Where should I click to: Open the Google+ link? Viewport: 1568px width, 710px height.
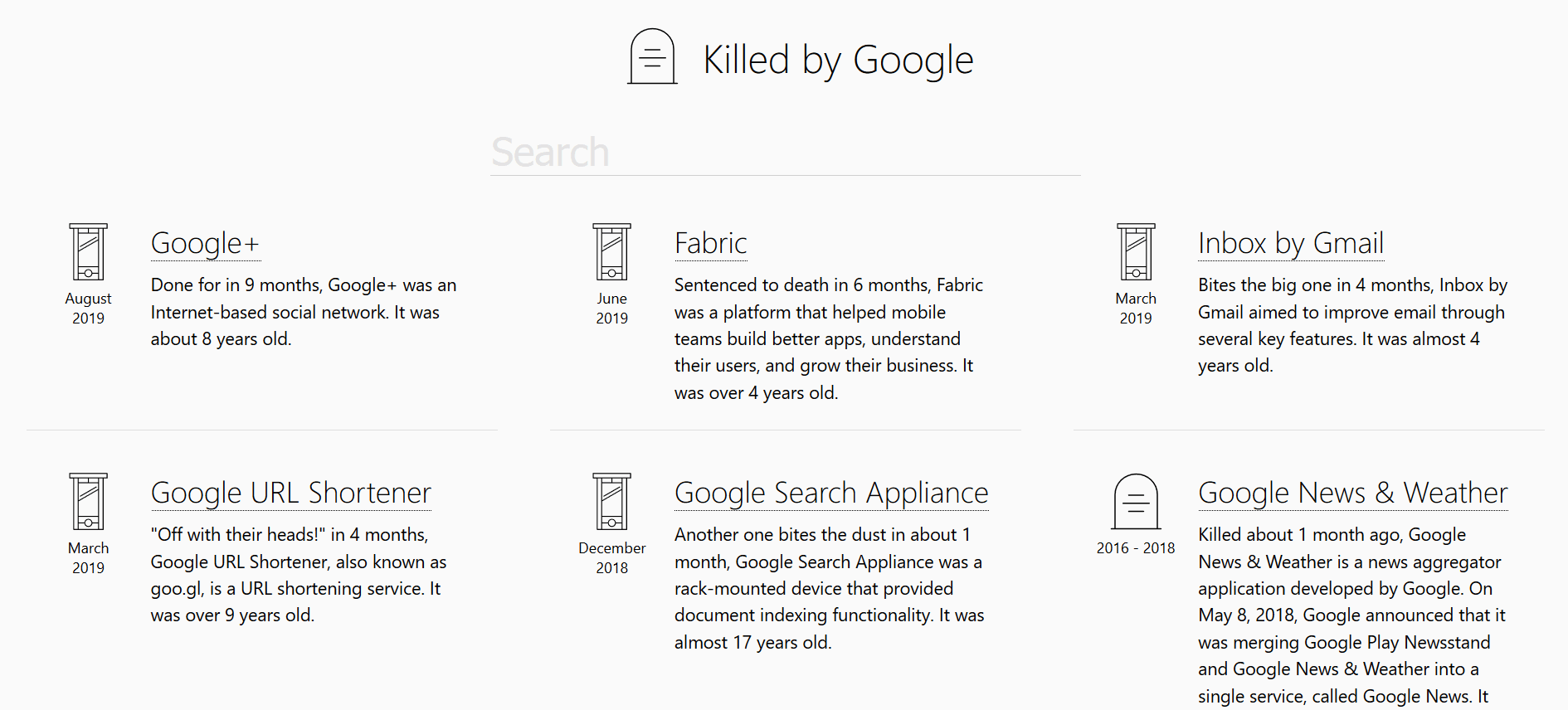pos(205,243)
